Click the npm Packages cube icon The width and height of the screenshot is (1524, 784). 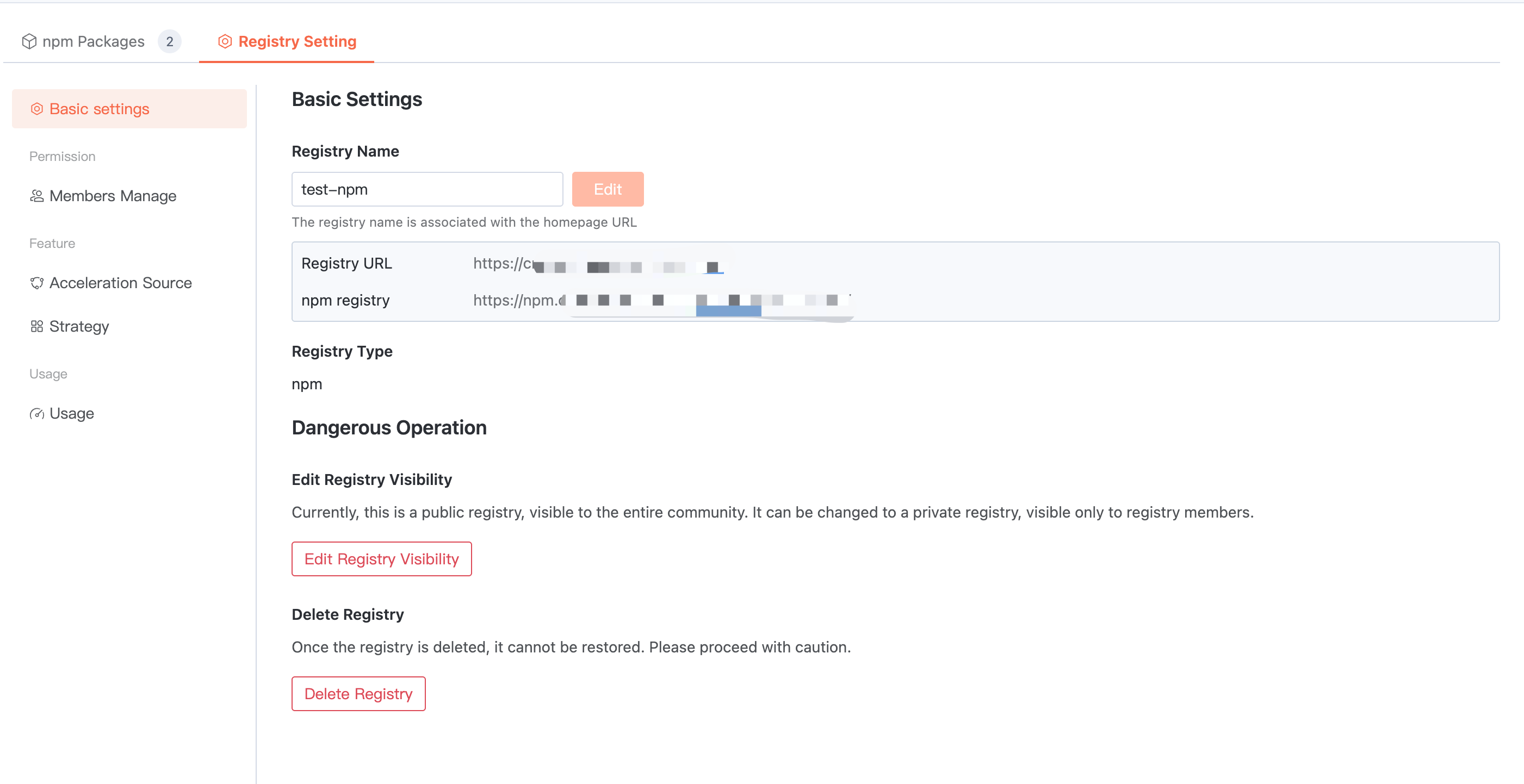click(x=29, y=41)
